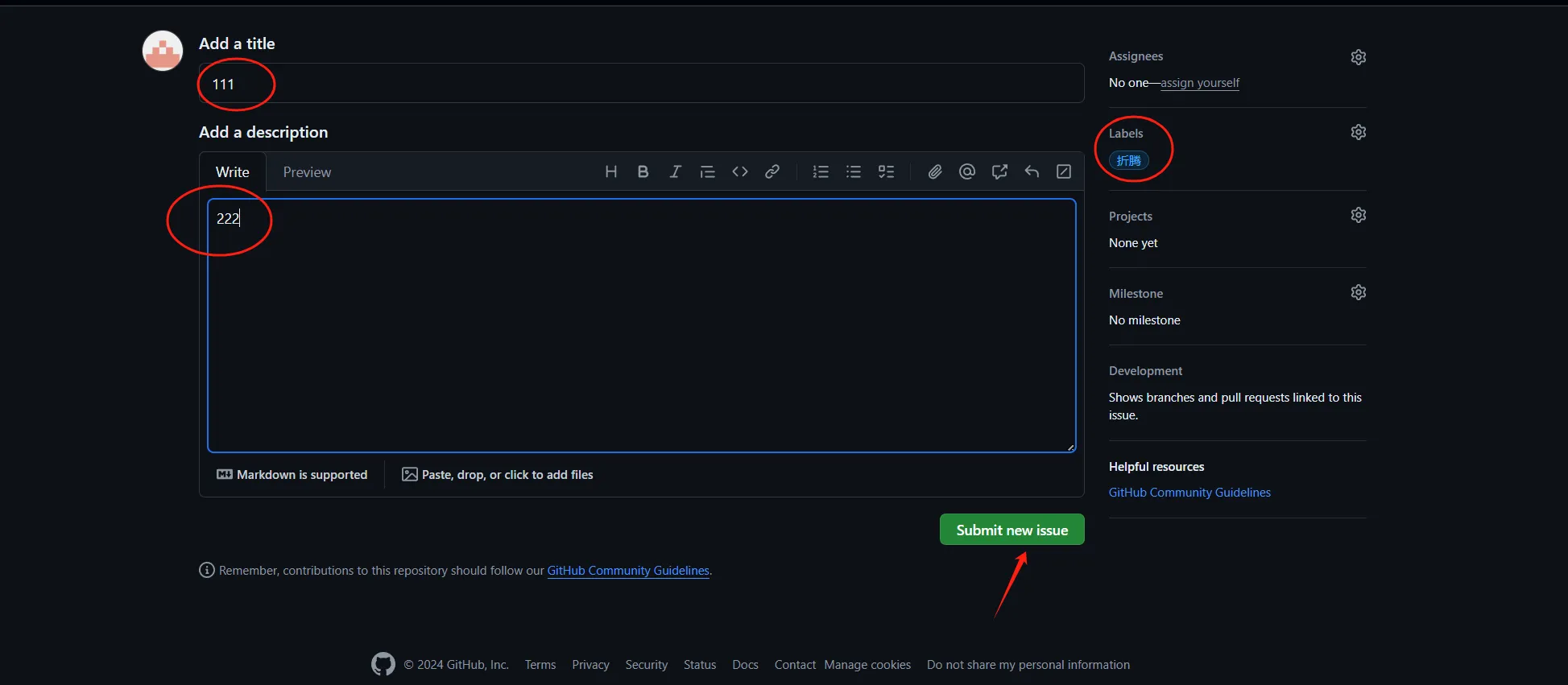Mention a user with @ icon
The width and height of the screenshot is (1568, 685).
[966, 171]
